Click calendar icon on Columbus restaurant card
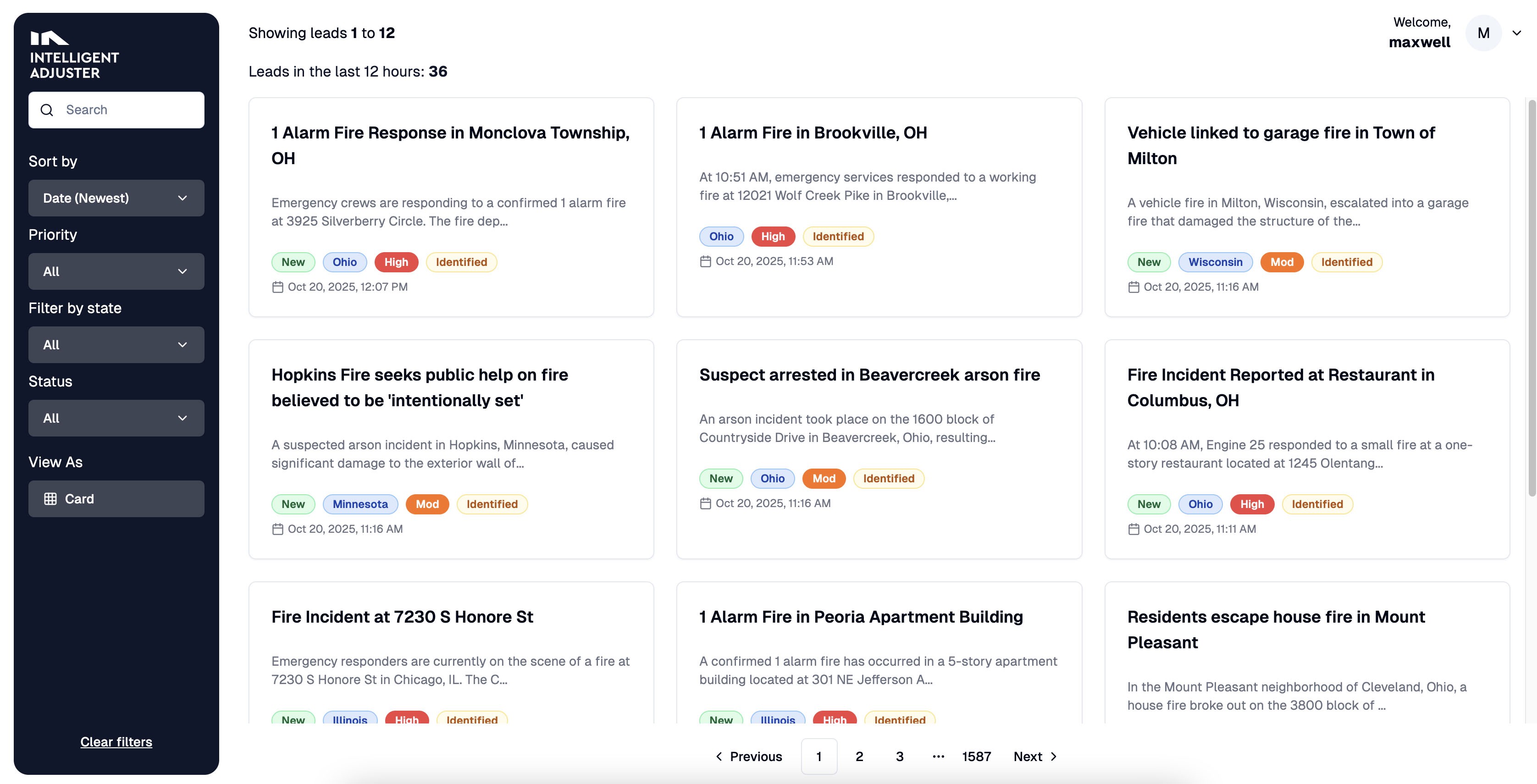 click(x=1133, y=529)
